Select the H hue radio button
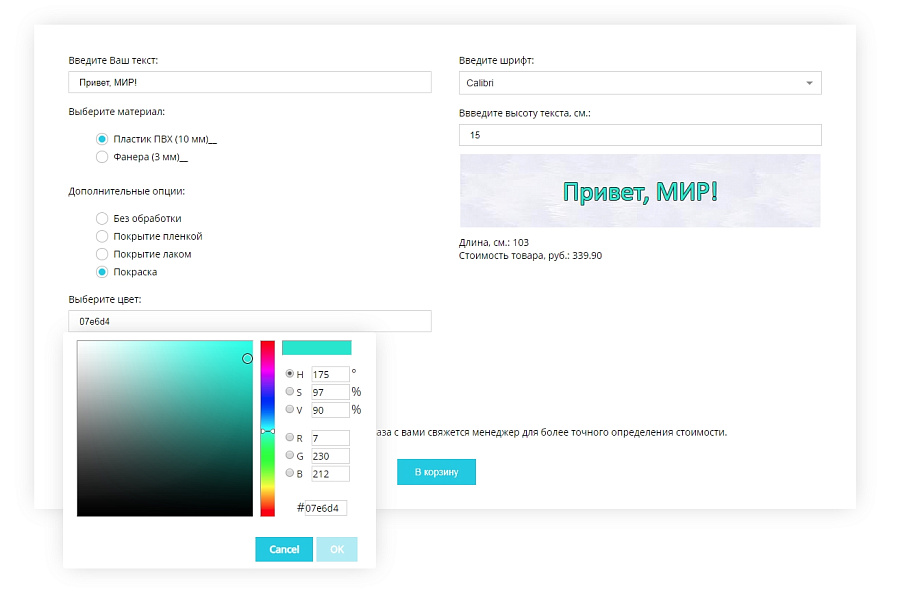 290,374
